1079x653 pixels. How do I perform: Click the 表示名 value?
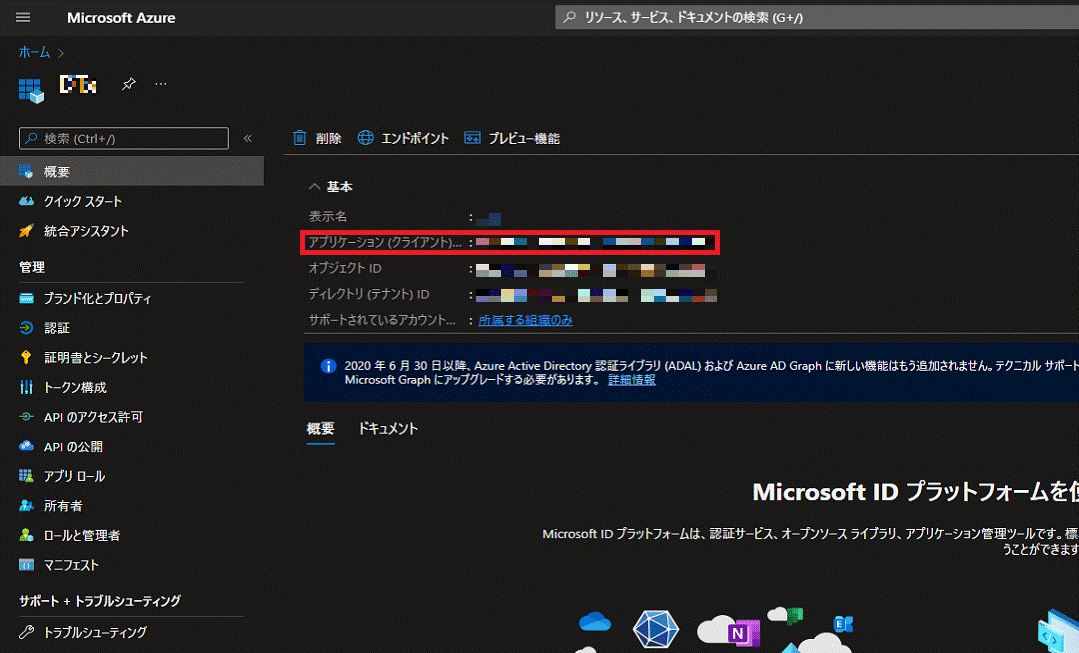pyautogui.click(x=489, y=219)
